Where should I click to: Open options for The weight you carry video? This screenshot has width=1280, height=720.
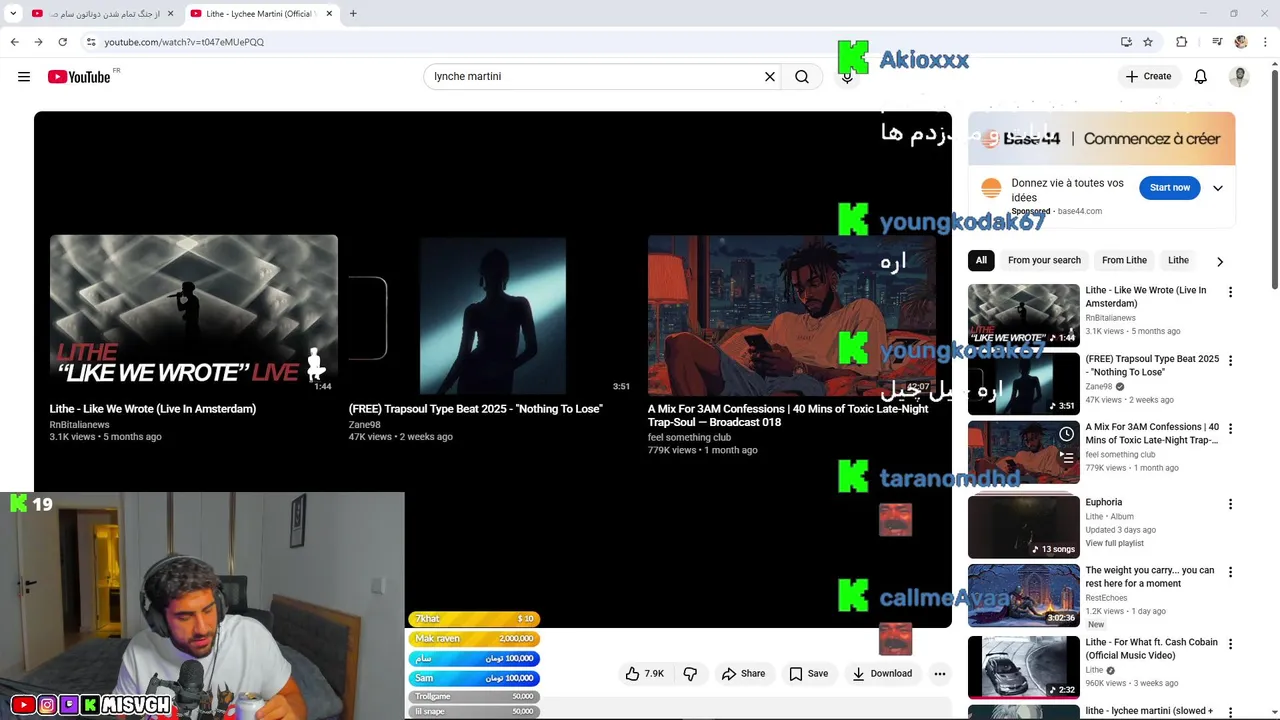point(1230,572)
